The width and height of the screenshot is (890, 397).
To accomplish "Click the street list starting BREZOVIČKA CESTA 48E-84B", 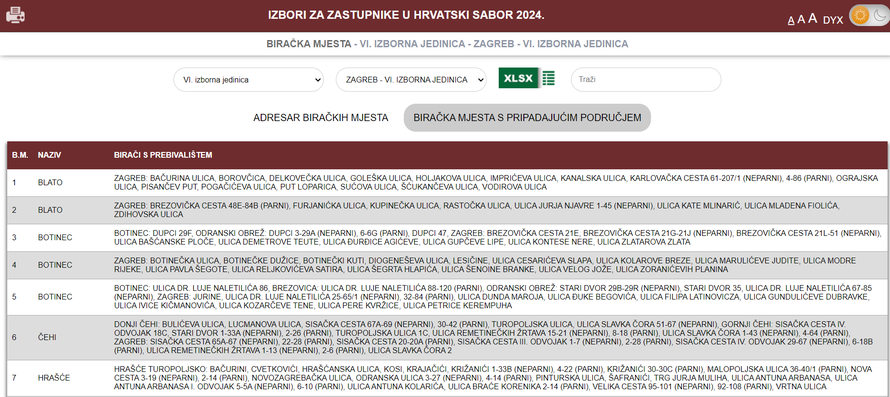I will (477, 210).
